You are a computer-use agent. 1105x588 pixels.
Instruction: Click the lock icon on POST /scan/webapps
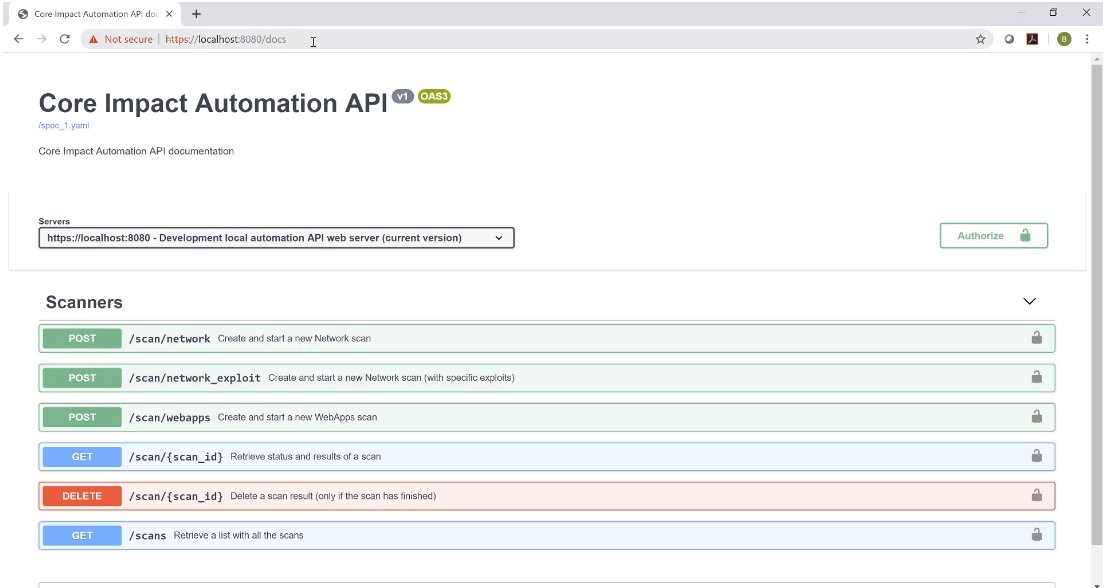[1036, 417]
